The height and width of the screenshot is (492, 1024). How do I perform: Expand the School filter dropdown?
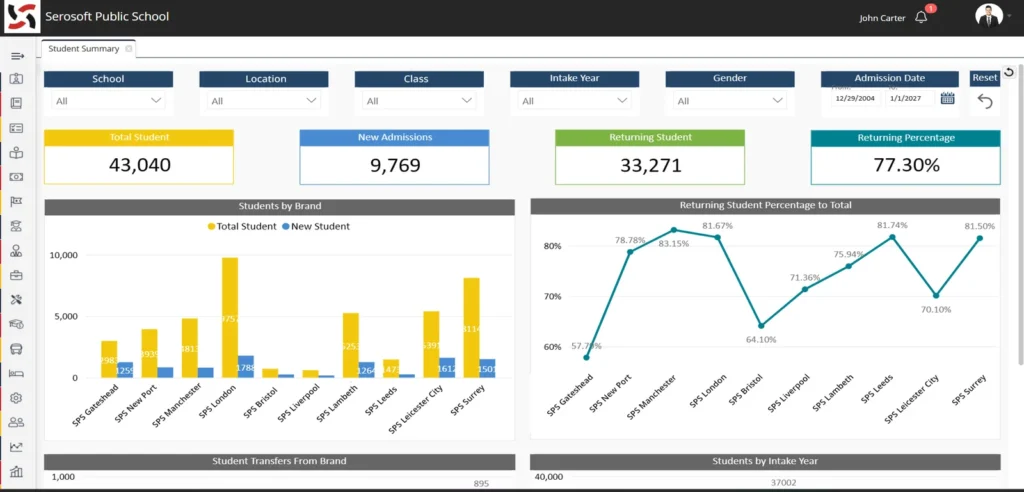[x=108, y=101]
